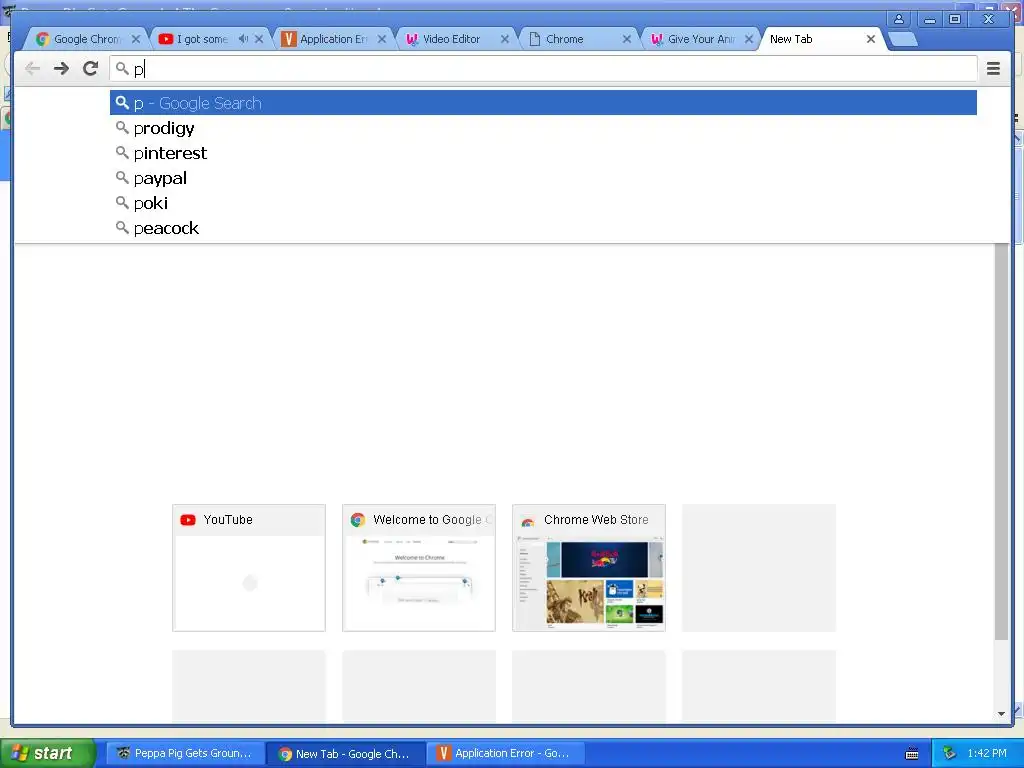Click the page vertical scrollbar
This screenshot has height=768, width=1024.
point(1001,441)
